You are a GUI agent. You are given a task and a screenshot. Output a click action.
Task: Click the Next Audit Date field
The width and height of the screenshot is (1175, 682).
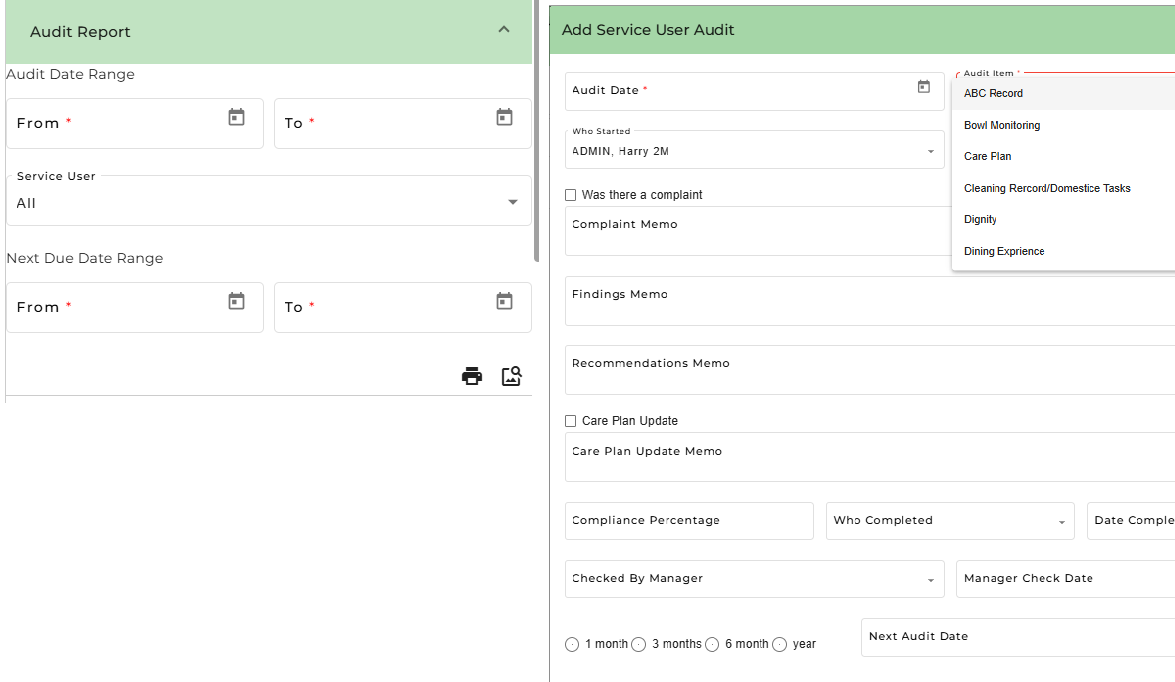point(1018,637)
